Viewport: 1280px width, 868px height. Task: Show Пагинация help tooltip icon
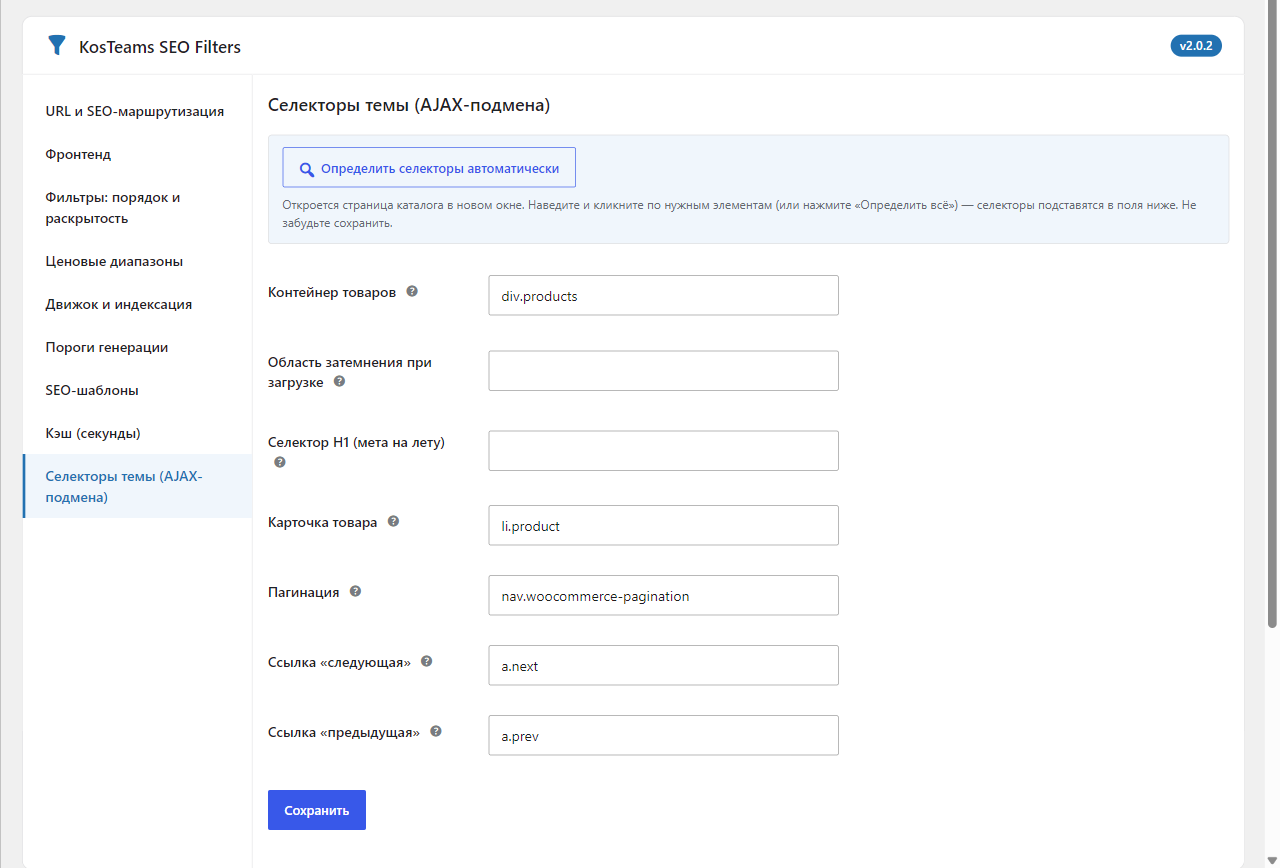coord(355,592)
